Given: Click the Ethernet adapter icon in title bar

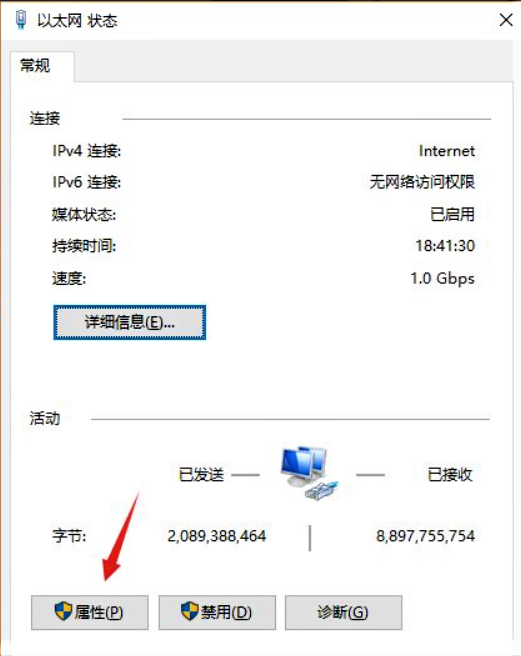Looking at the screenshot, I should pos(21,19).
